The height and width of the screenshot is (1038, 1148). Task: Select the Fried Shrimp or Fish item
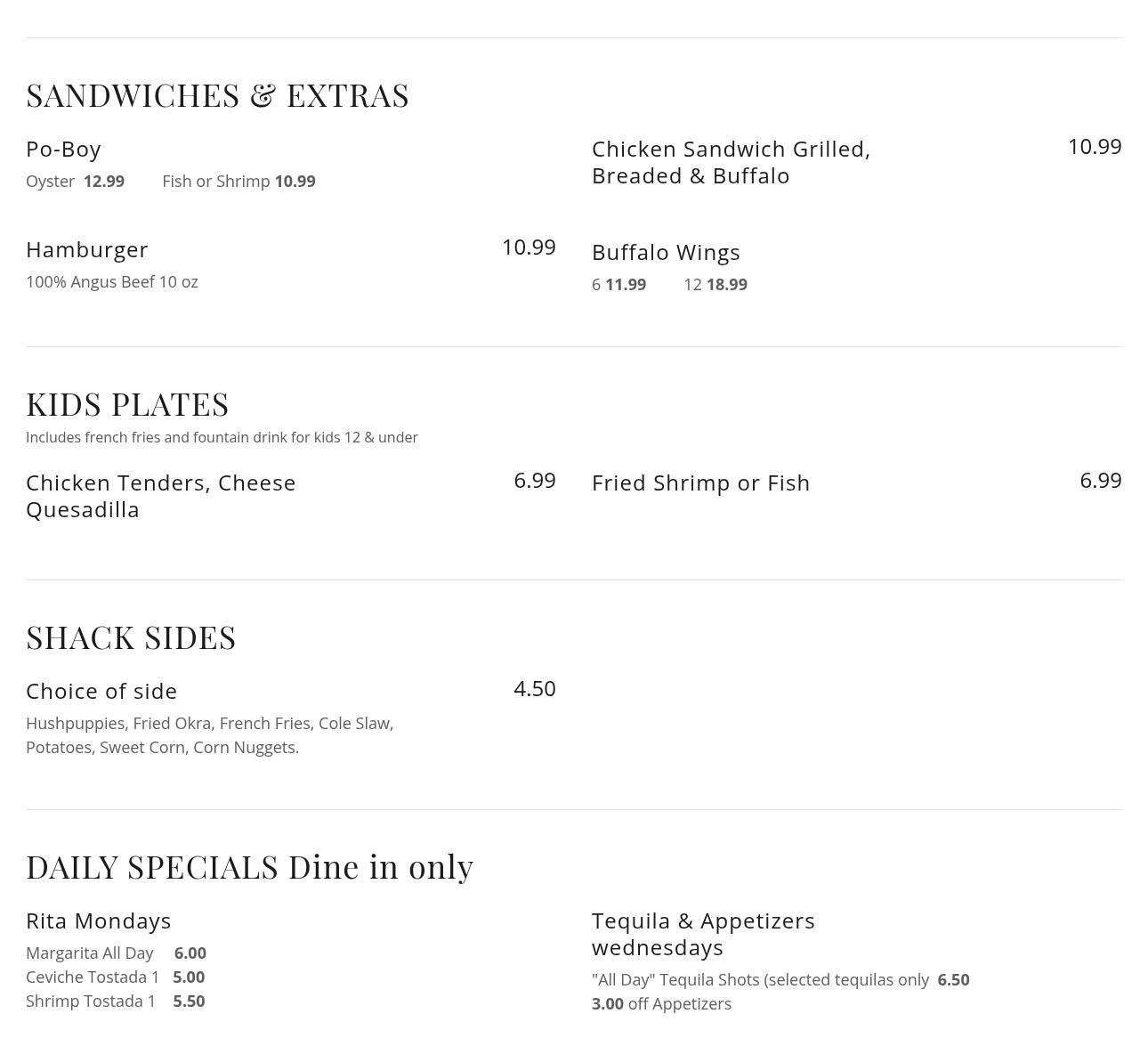700,483
